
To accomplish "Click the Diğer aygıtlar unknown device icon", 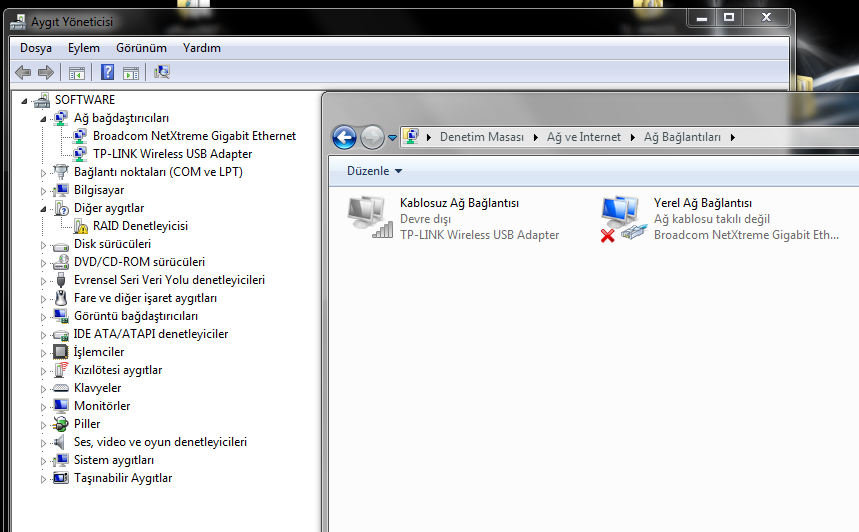I will pyautogui.click(x=61, y=208).
